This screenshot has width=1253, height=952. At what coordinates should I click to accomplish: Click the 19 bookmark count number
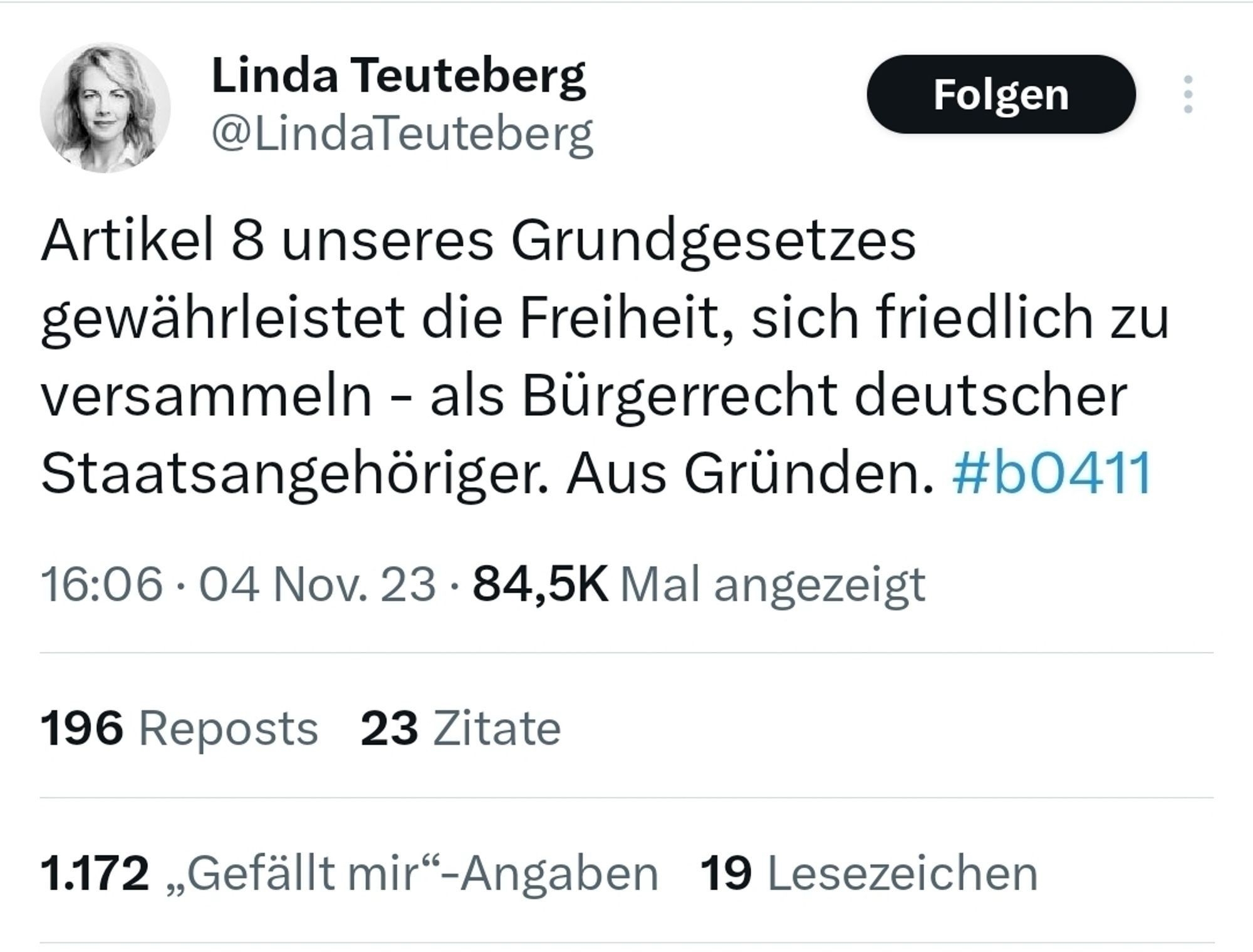(725, 873)
